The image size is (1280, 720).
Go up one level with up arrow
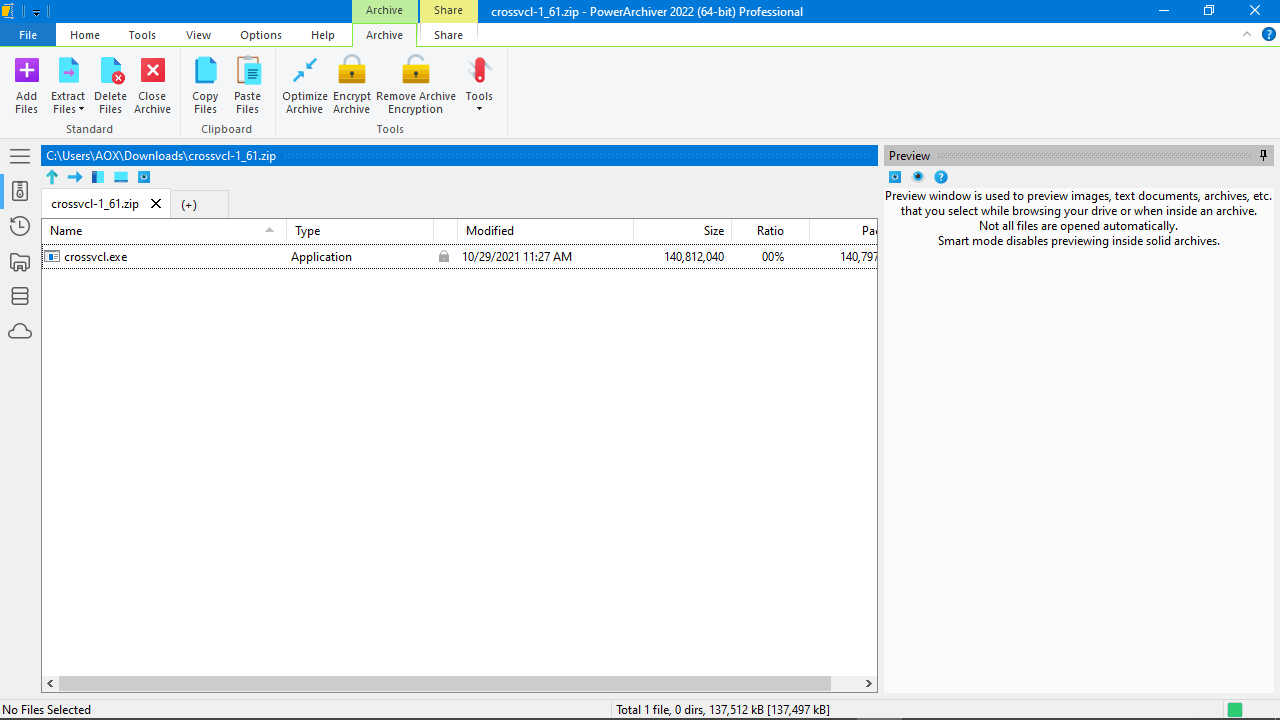[52, 177]
